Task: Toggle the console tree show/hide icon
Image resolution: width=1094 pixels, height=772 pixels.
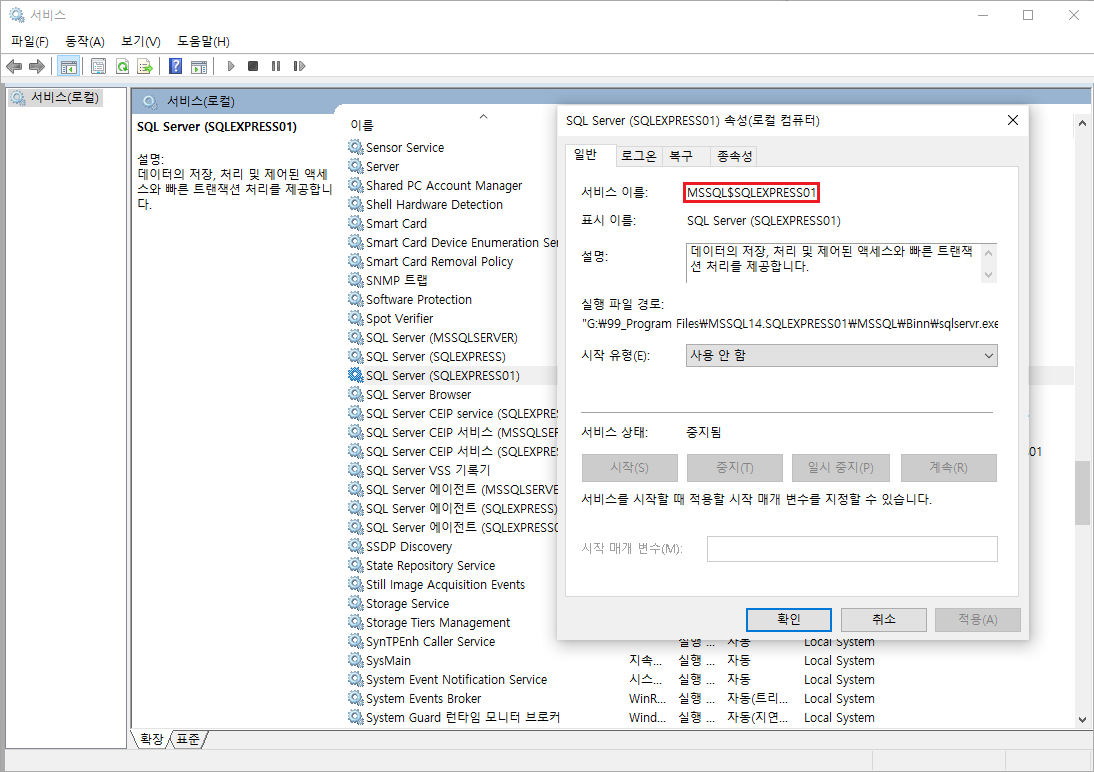Action: pyautogui.click(x=68, y=66)
